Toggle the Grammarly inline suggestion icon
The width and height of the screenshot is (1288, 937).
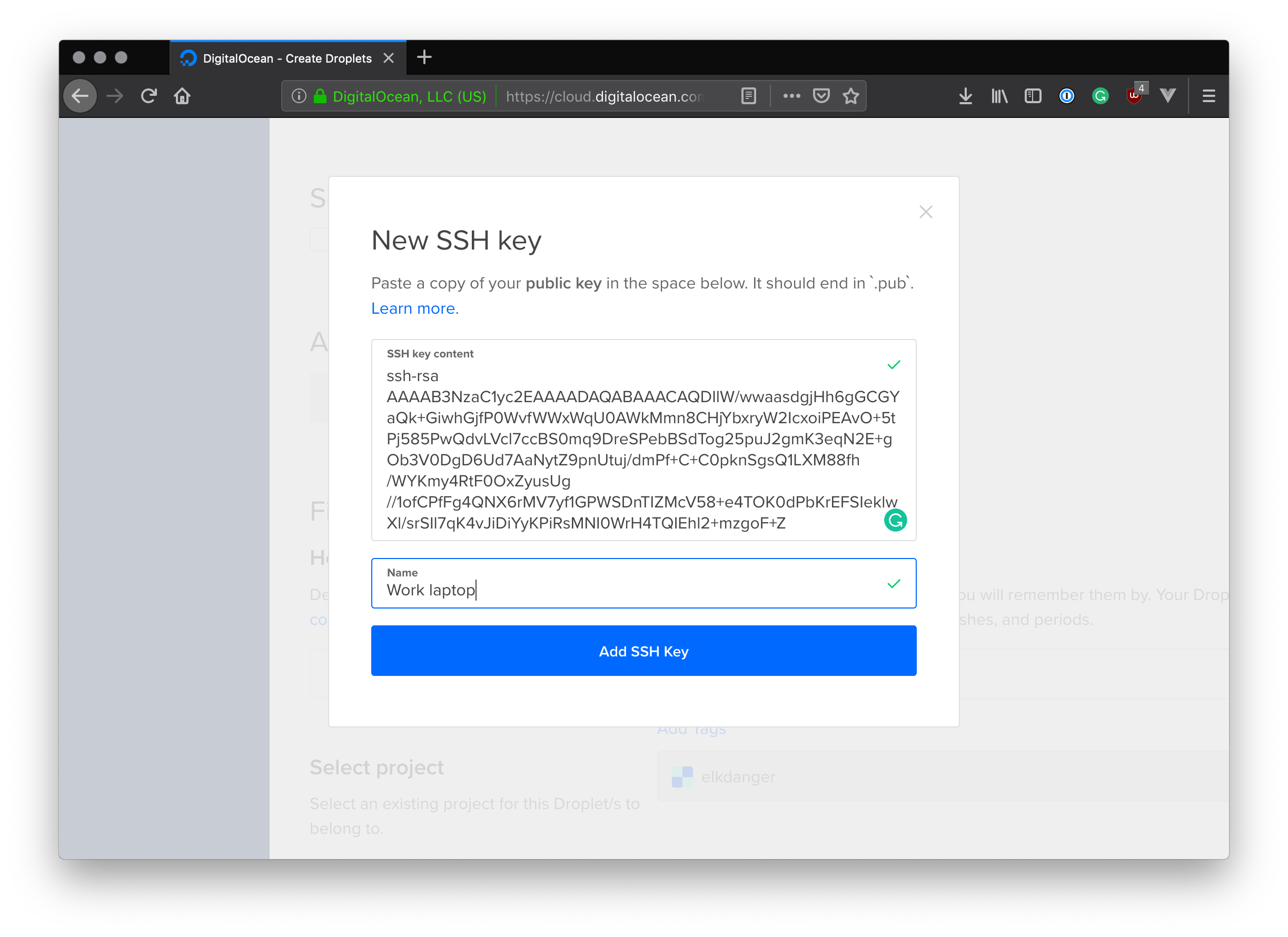896,521
